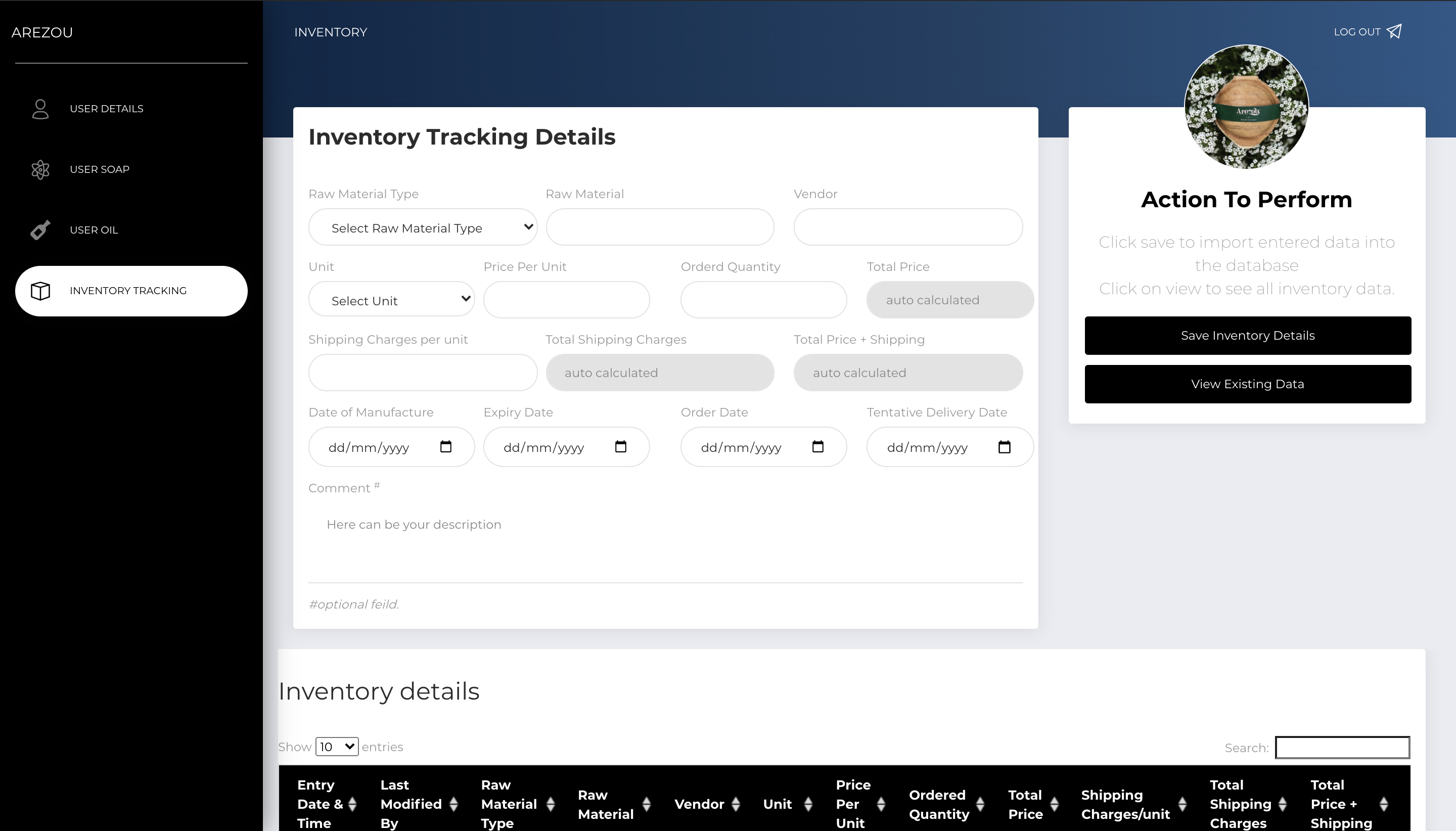Click the inventory table Search box
This screenshot has width=1456, height=831.
click(x=1342, y=748)
